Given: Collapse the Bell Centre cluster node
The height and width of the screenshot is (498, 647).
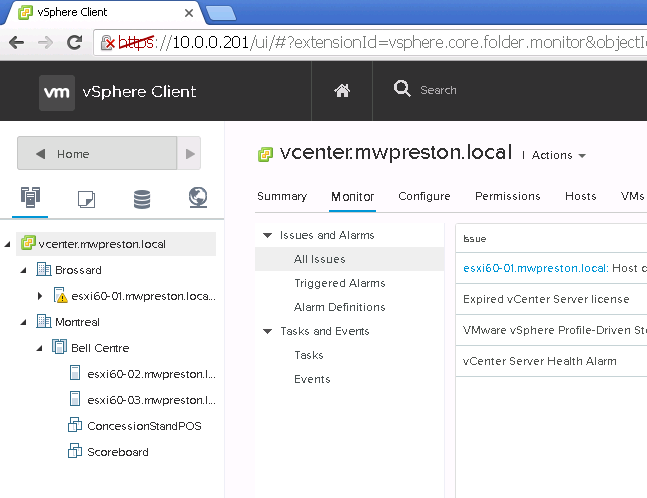Looking at the screenshot, I should pos(40,348).
